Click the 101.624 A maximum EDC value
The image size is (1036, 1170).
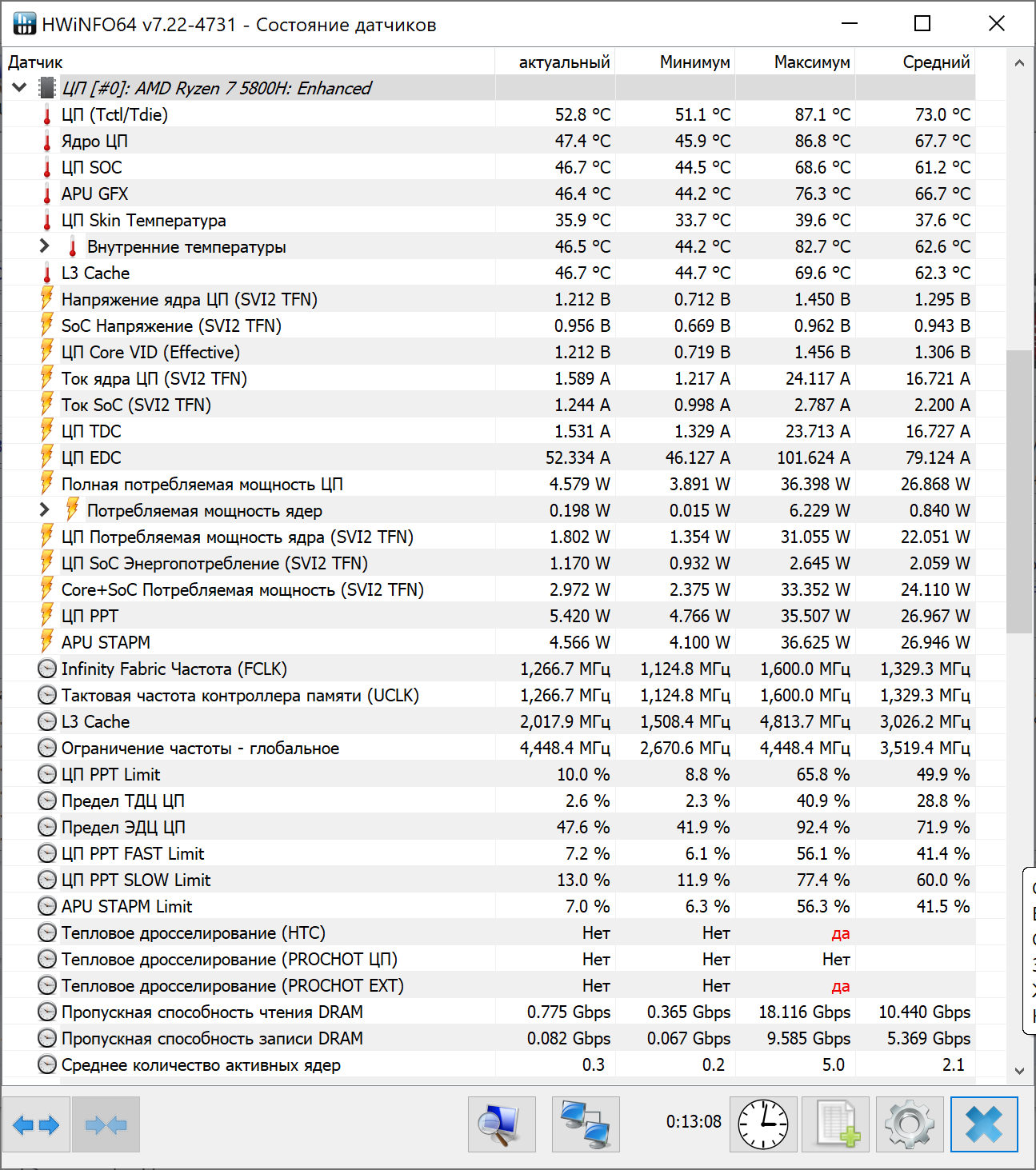pyautogui.click(x=814, y=457)
